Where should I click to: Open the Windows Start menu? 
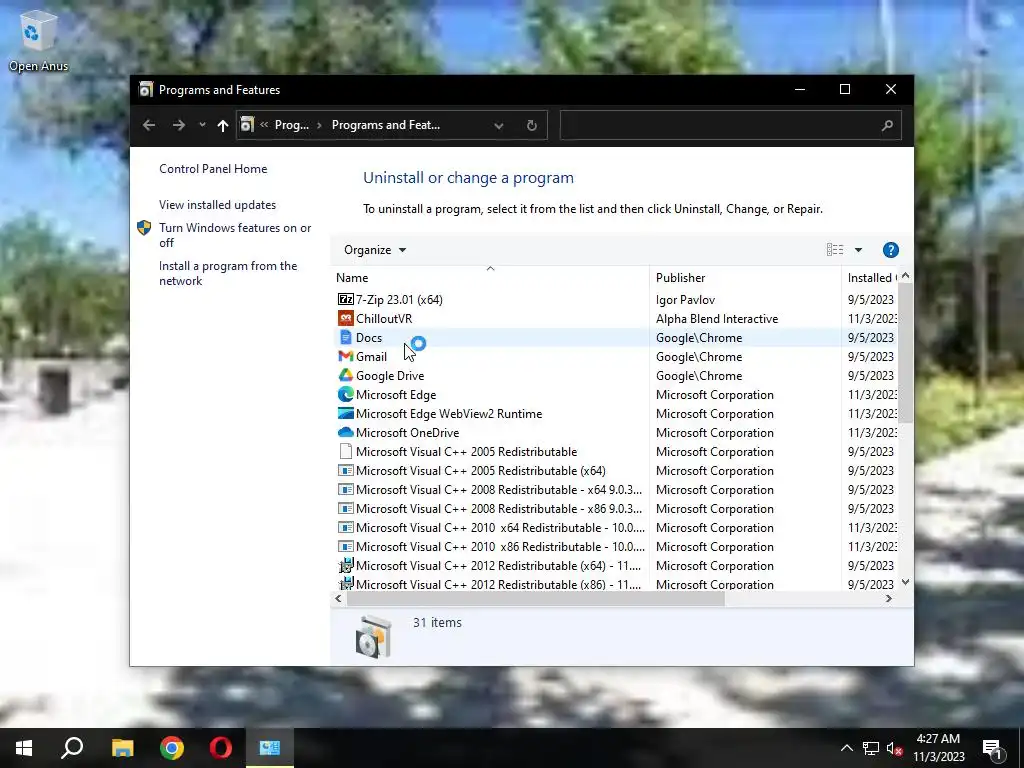point(24,748)
